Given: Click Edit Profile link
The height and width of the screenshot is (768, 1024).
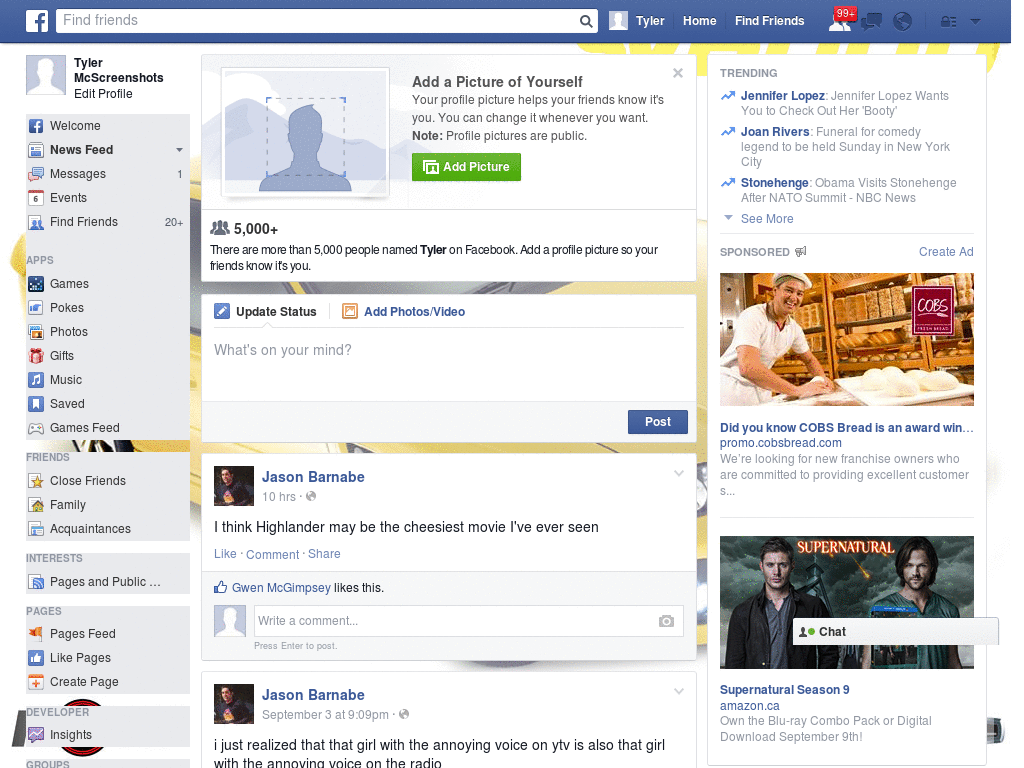Looking at the screenshot, I should tap(103, 93).
